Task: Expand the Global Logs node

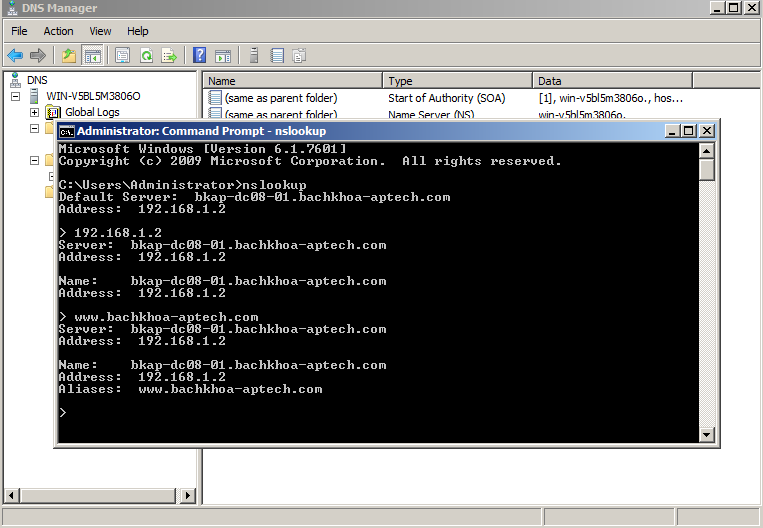Action: [35, 112]
